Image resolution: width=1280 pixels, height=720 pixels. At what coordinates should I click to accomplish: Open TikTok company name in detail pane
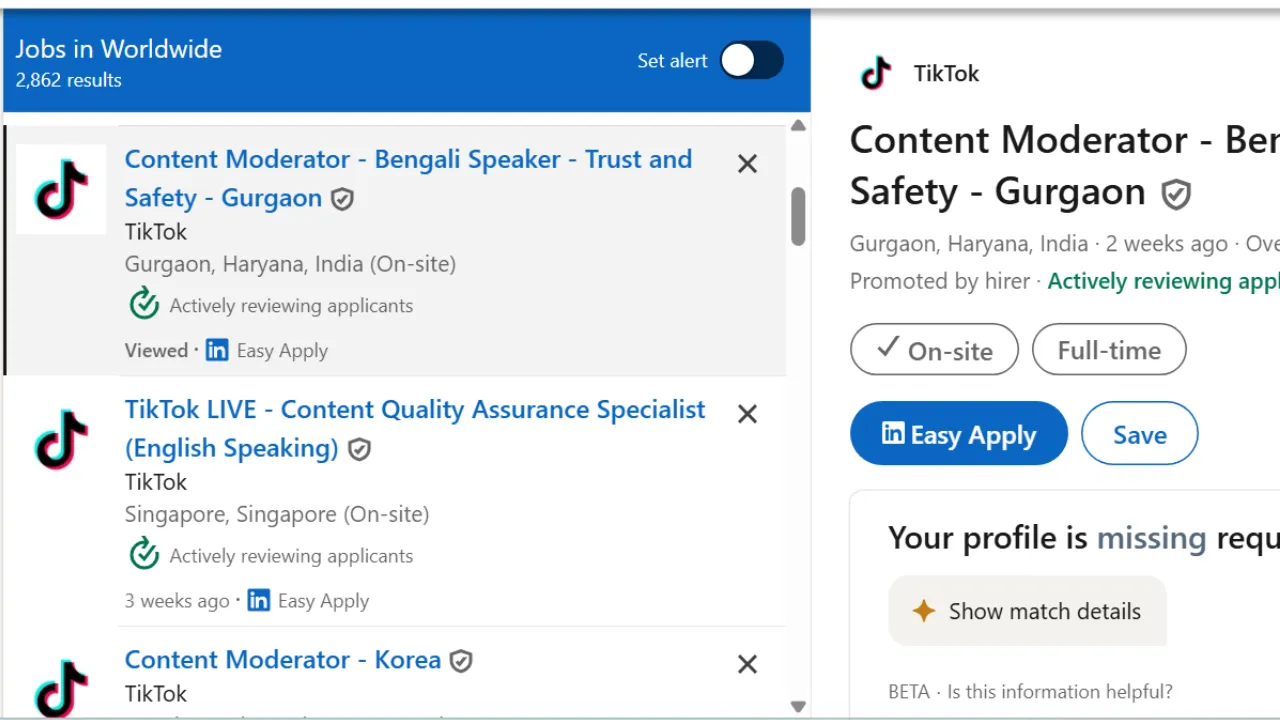point(946,73)
